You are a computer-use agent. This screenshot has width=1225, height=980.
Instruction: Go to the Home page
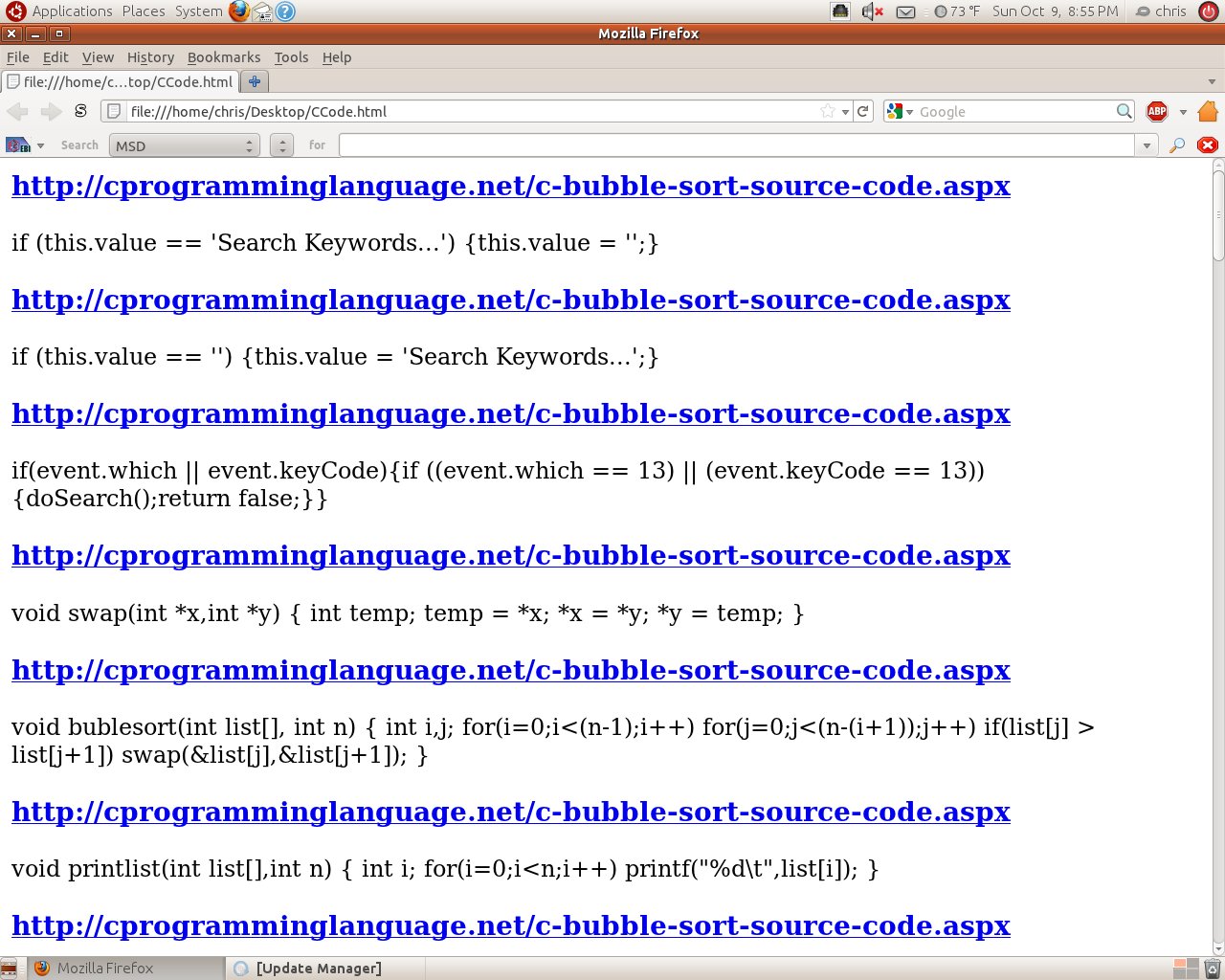pos(1208,111)
